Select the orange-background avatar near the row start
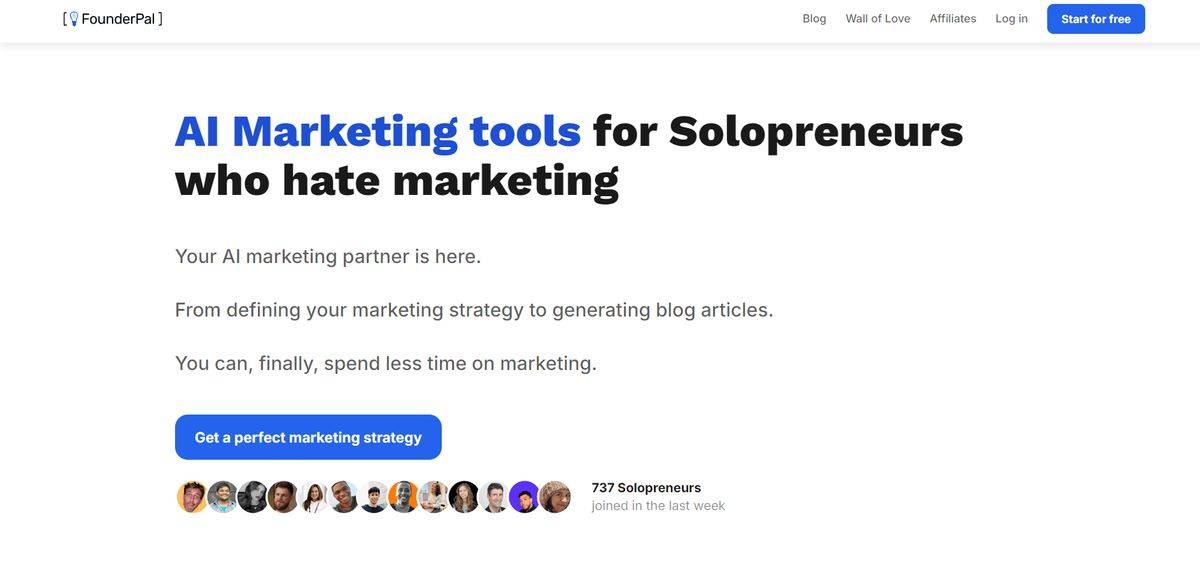This screenshot has height=577, width=1200. [402, 495]
